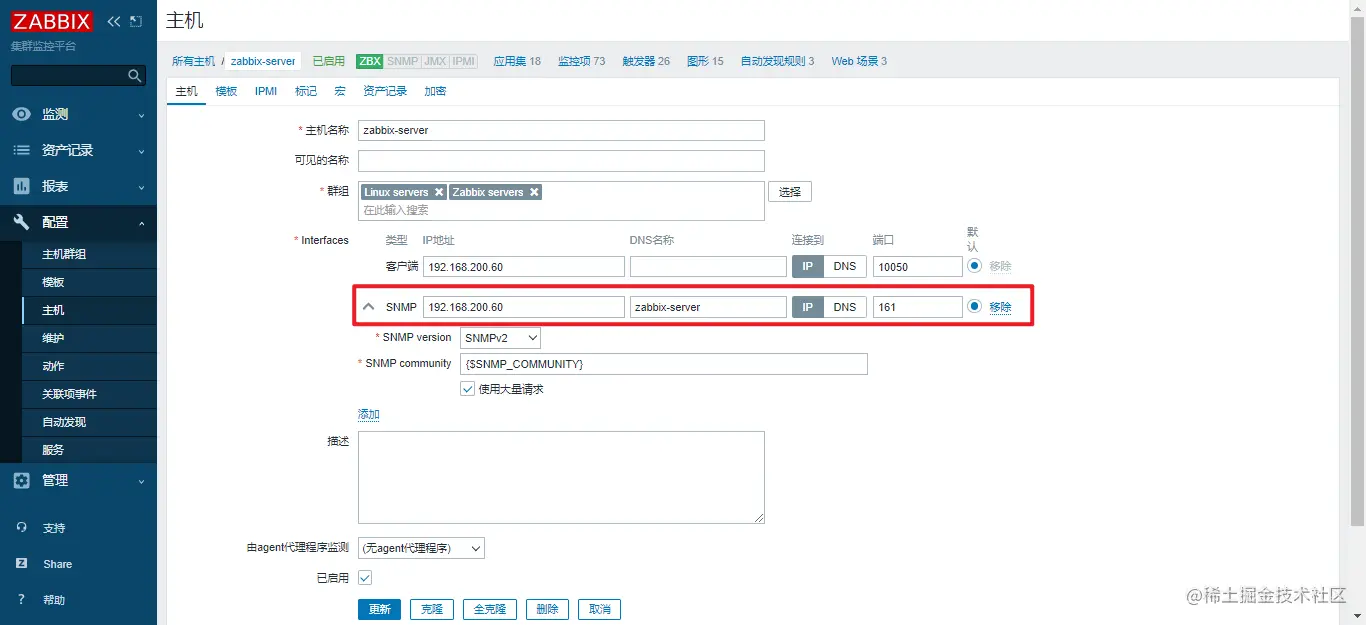
Task: Focus the 主机名称 input field
Action: pos(561,130)
